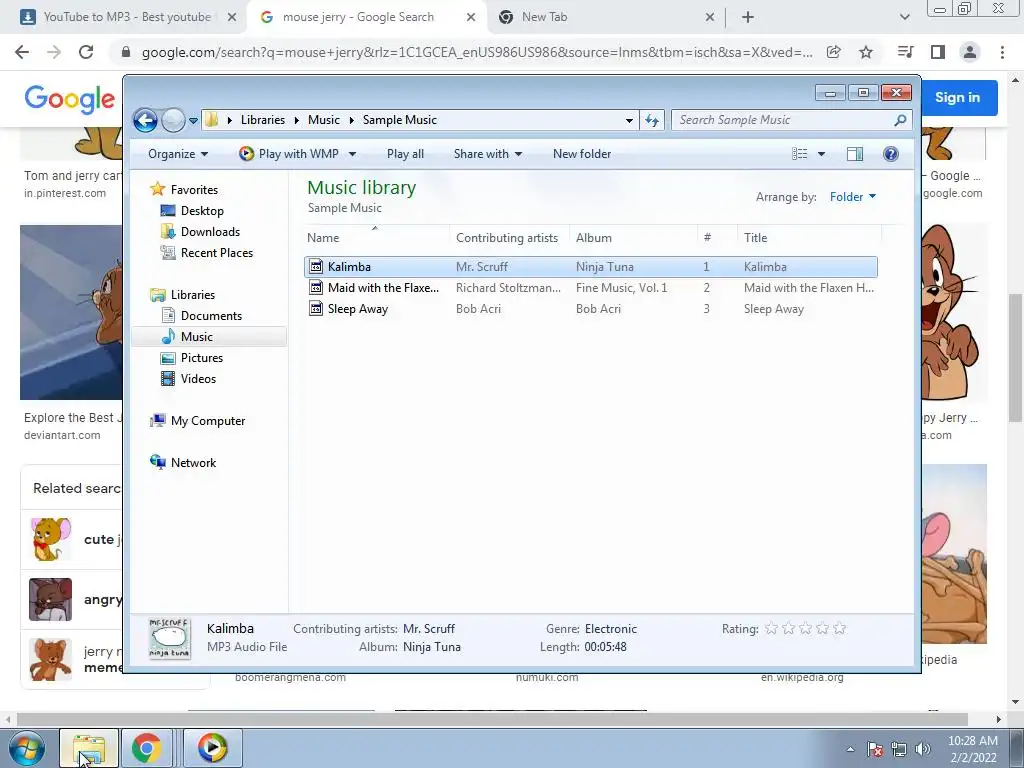Screen dimensions: 1024x768
Task: Click the Chrome taskbar icon
Action: 146,748
